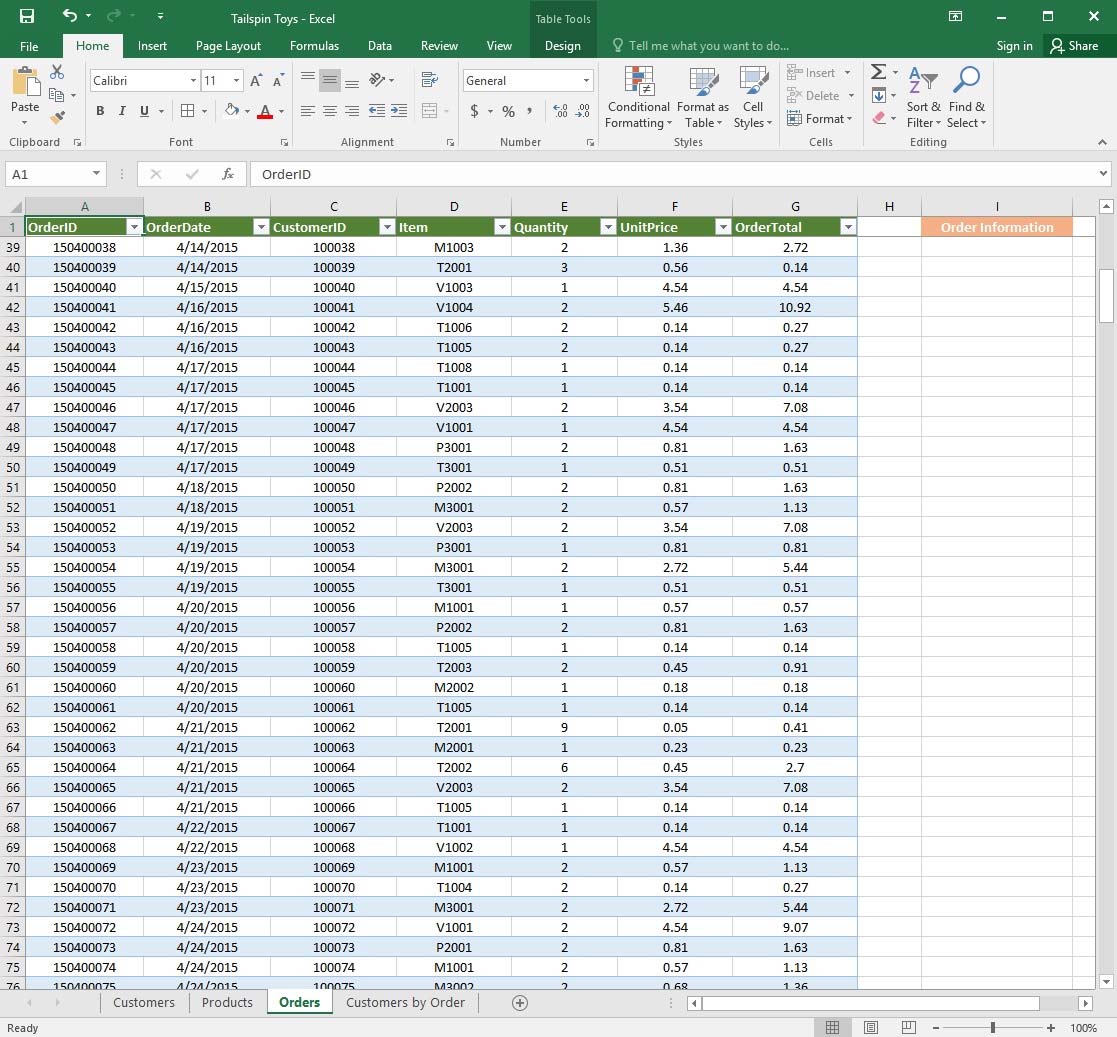Expand the Number Format General dropdown
This screenshot has height=1037, width=1117.
click(586, 81)
